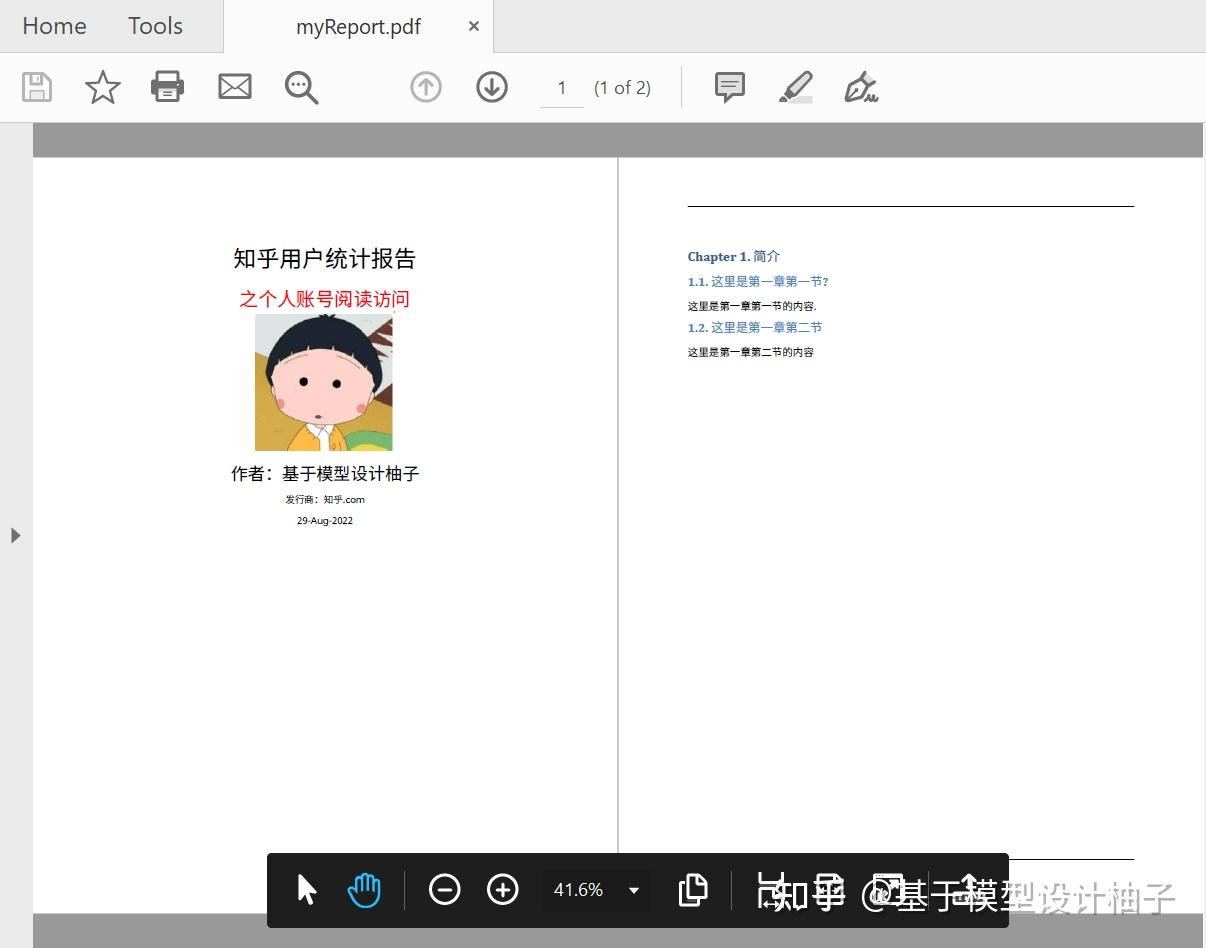The image size is (1206, 948).
Task: Save the file with the floppy disk icon
Action: [x=37, y=87]
